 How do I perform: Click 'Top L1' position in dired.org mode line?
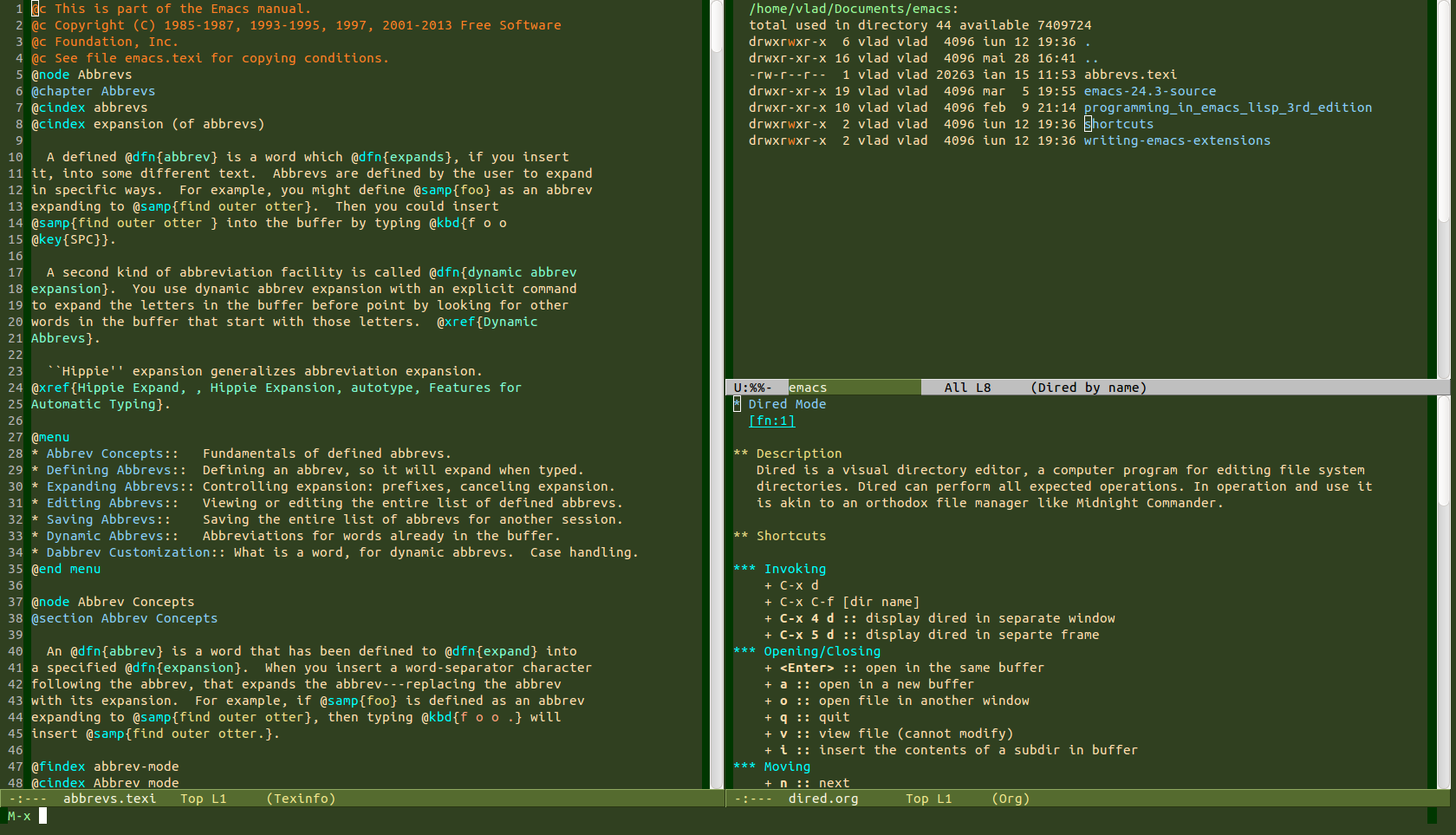coord(929,799)
